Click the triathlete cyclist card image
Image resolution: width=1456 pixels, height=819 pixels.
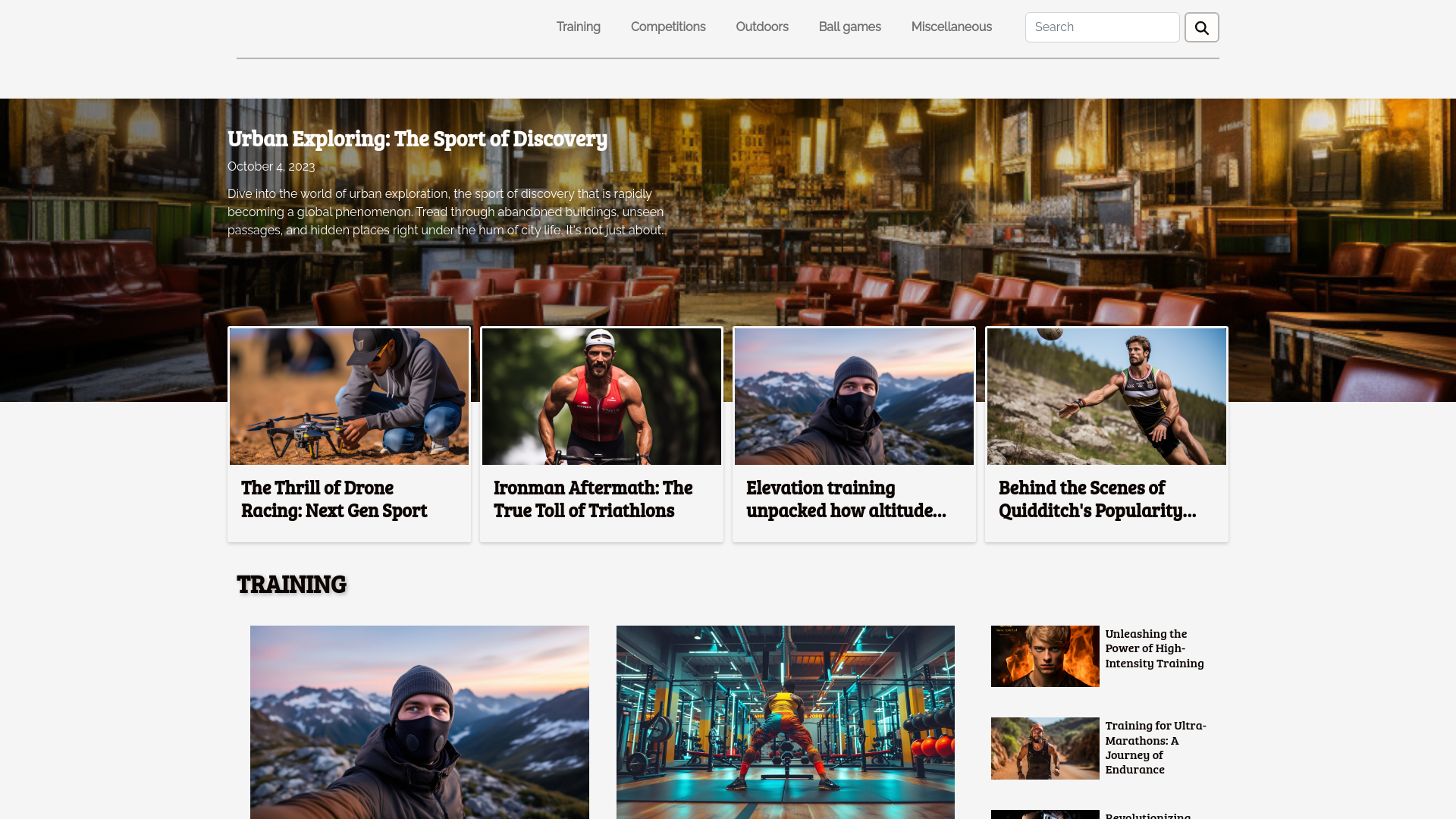pos(601,397)
